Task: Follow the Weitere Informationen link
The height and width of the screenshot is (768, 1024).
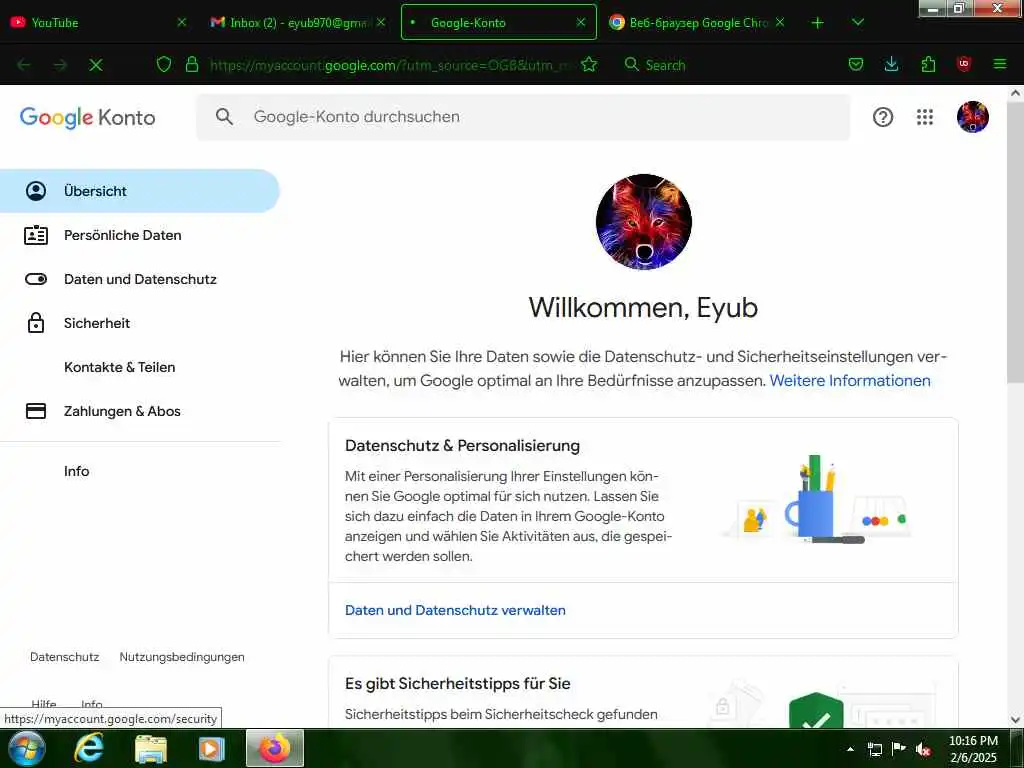Action: pyautogui.click(x=850, y=381)
